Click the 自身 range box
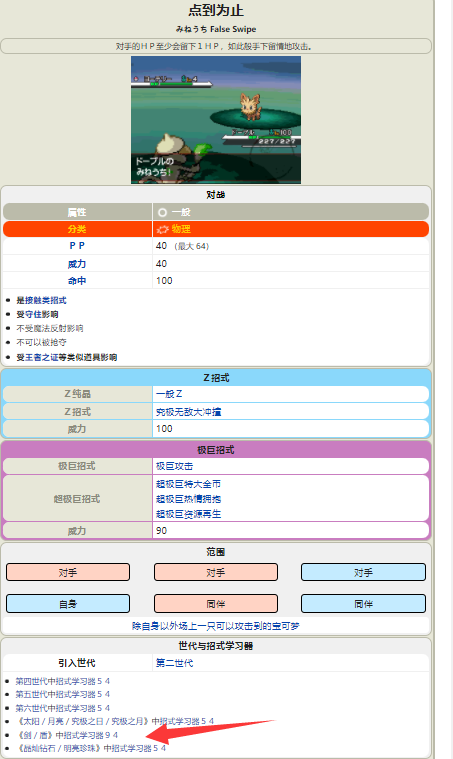Viewport: 453px width, 759px height. point(68,604)
